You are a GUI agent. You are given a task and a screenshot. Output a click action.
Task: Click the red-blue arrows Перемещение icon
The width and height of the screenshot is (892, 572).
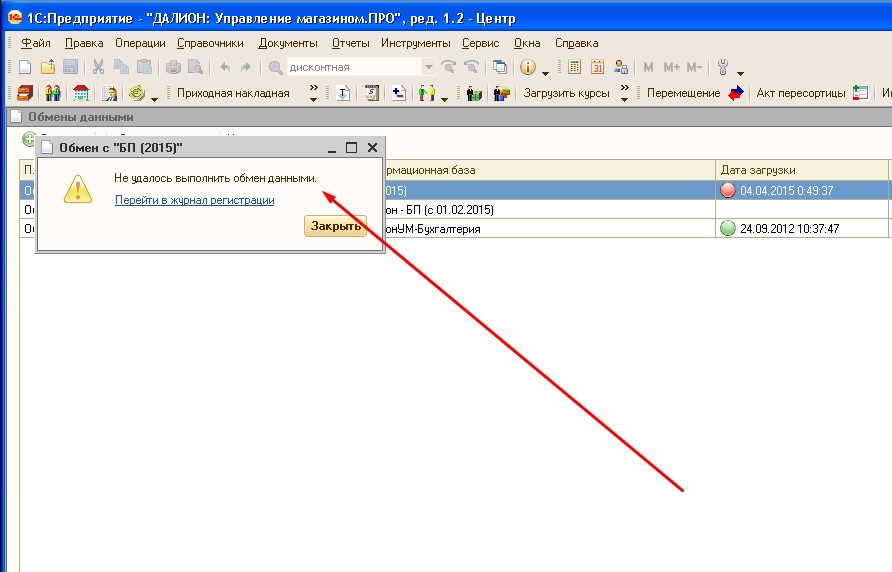pyautogui.click(x=736, y=93)
